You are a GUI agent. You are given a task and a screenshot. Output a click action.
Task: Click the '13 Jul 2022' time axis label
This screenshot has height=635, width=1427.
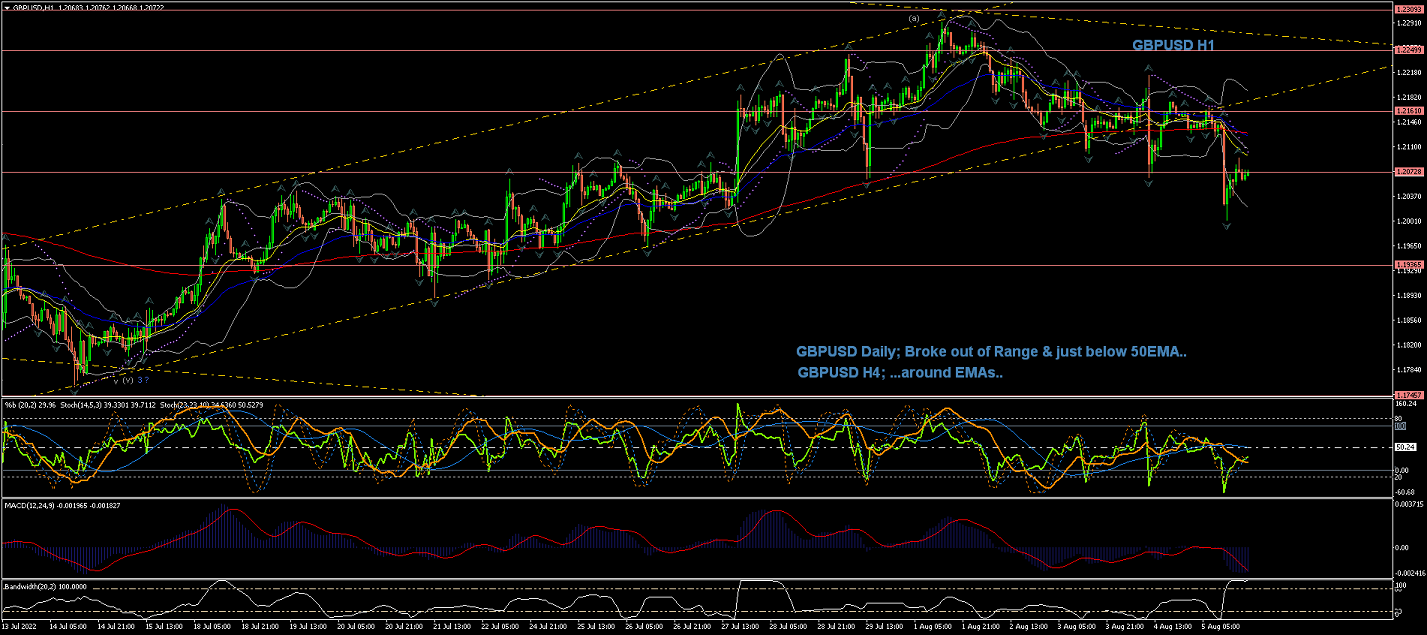click(x=18, y=629)
